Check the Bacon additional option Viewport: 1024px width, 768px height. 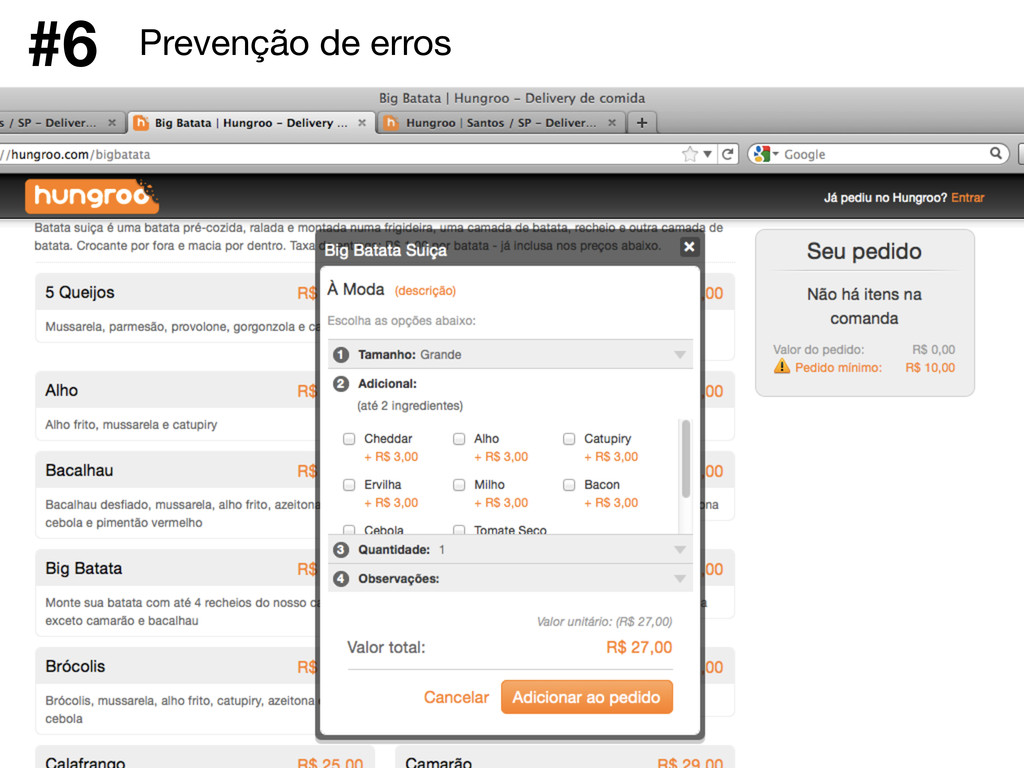pos(569,485)
